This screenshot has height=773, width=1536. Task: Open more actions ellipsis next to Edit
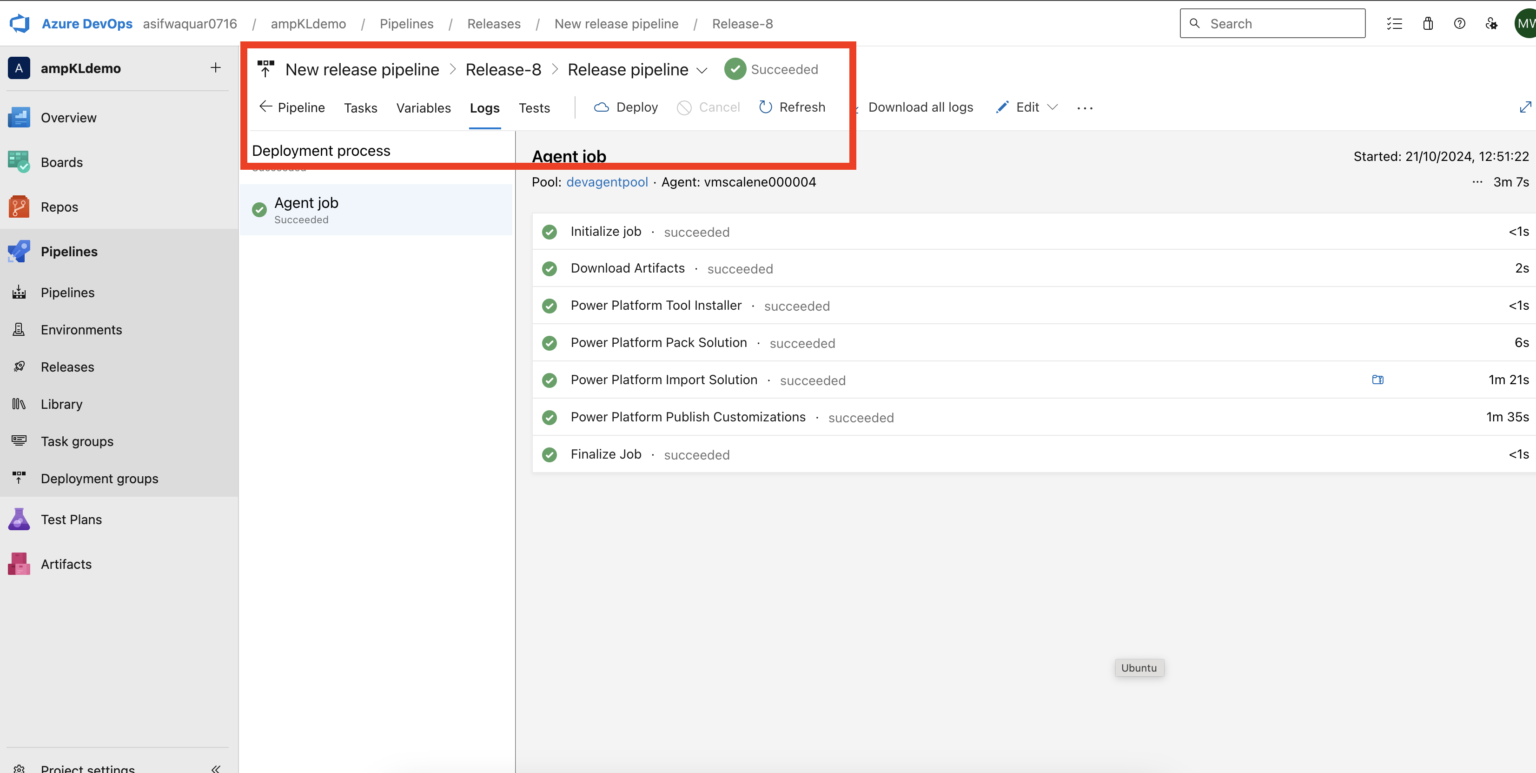(x=1085, y=108)
